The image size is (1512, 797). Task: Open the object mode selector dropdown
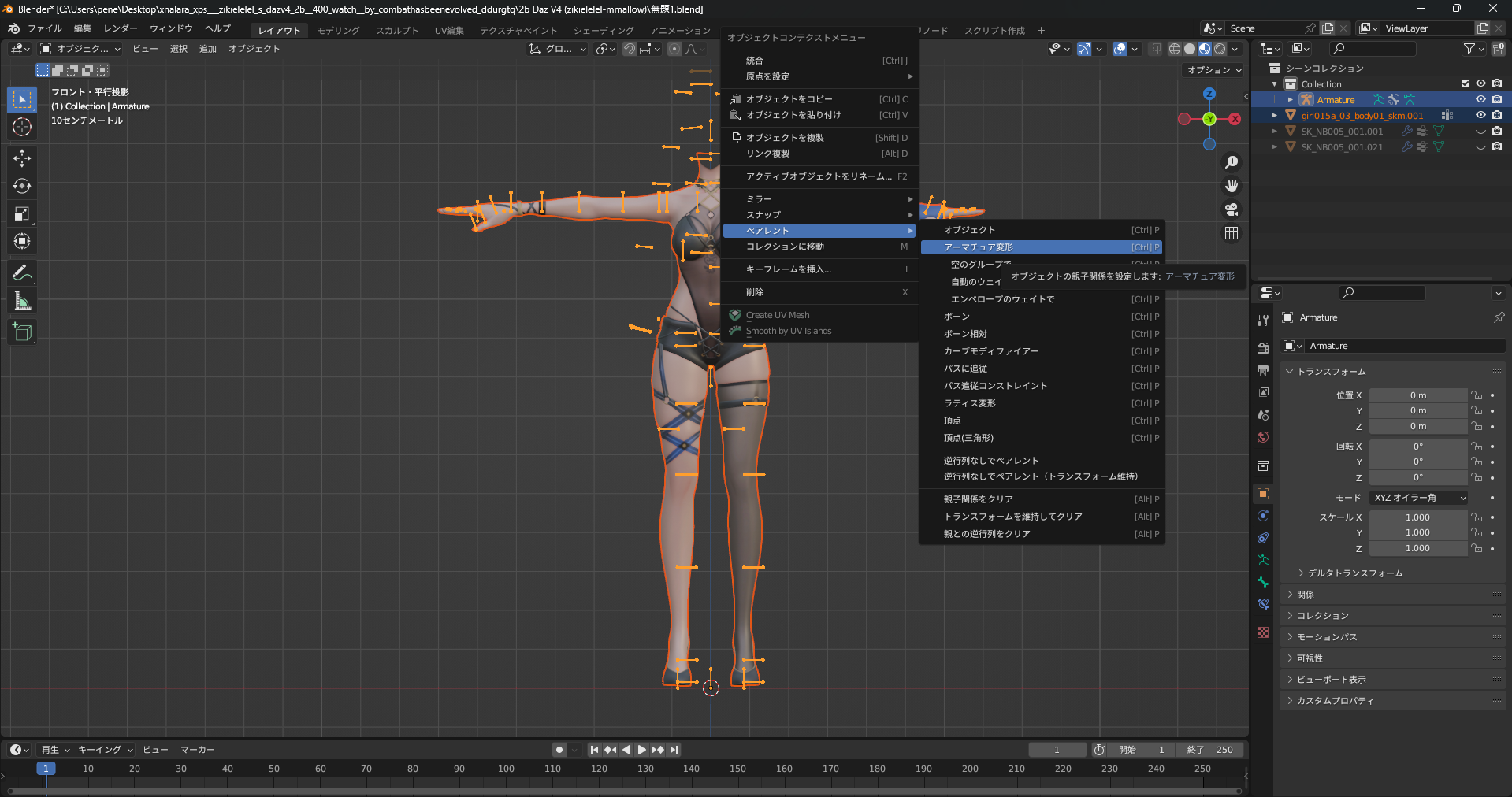[80, 49]
